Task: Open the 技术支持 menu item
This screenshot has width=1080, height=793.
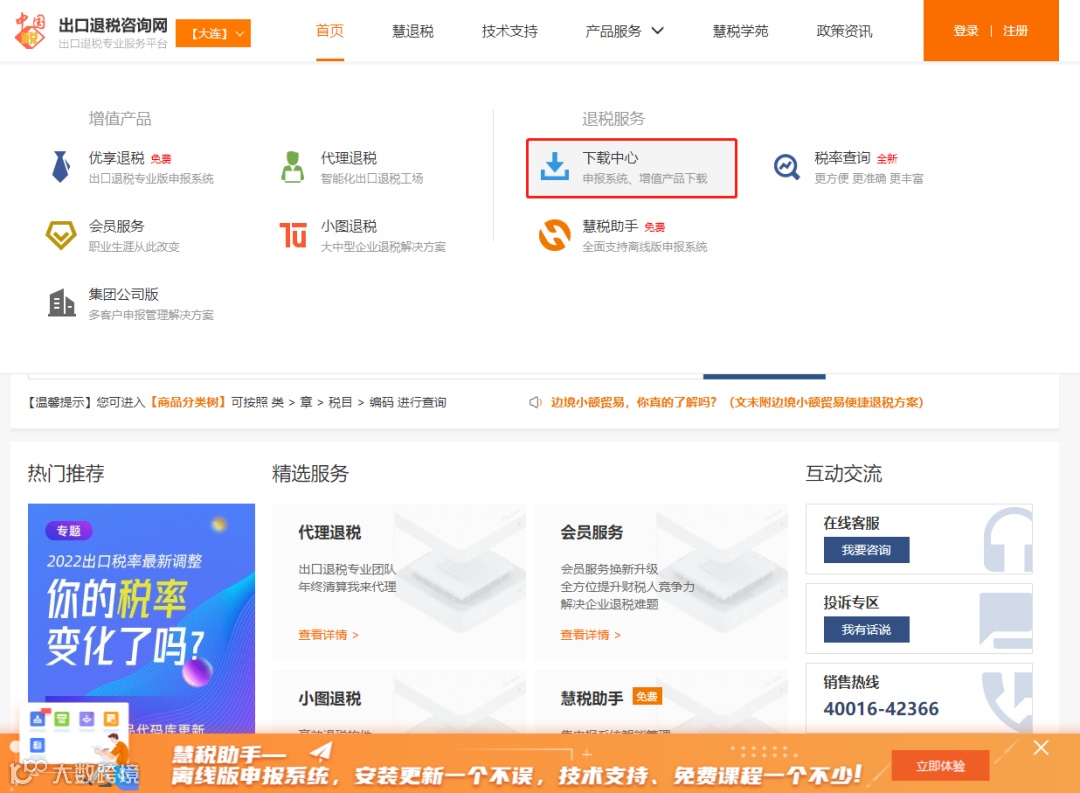Action: [510, 31]
